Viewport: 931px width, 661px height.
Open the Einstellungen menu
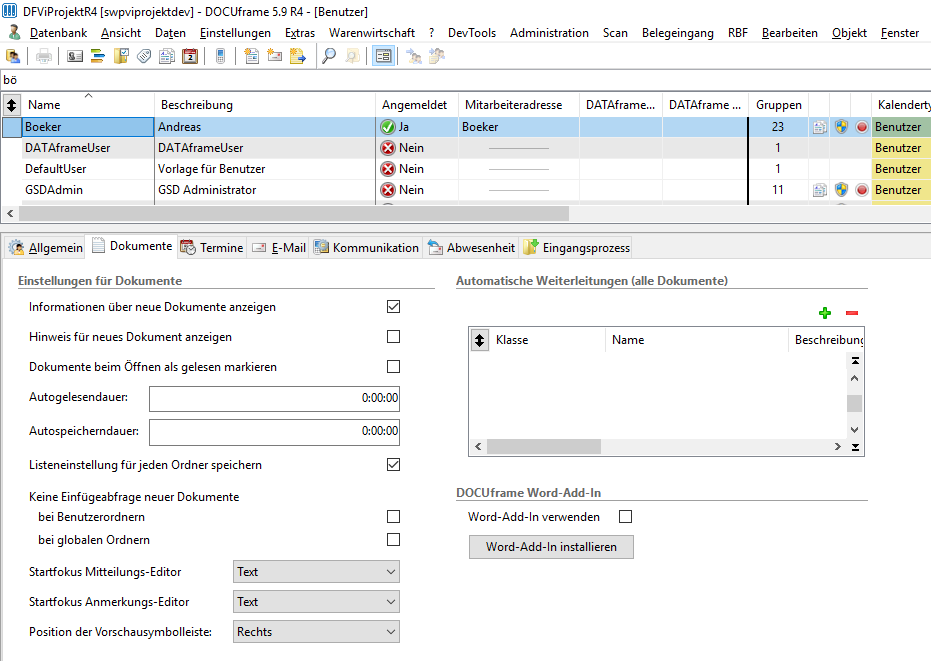[x=235, y=33]
